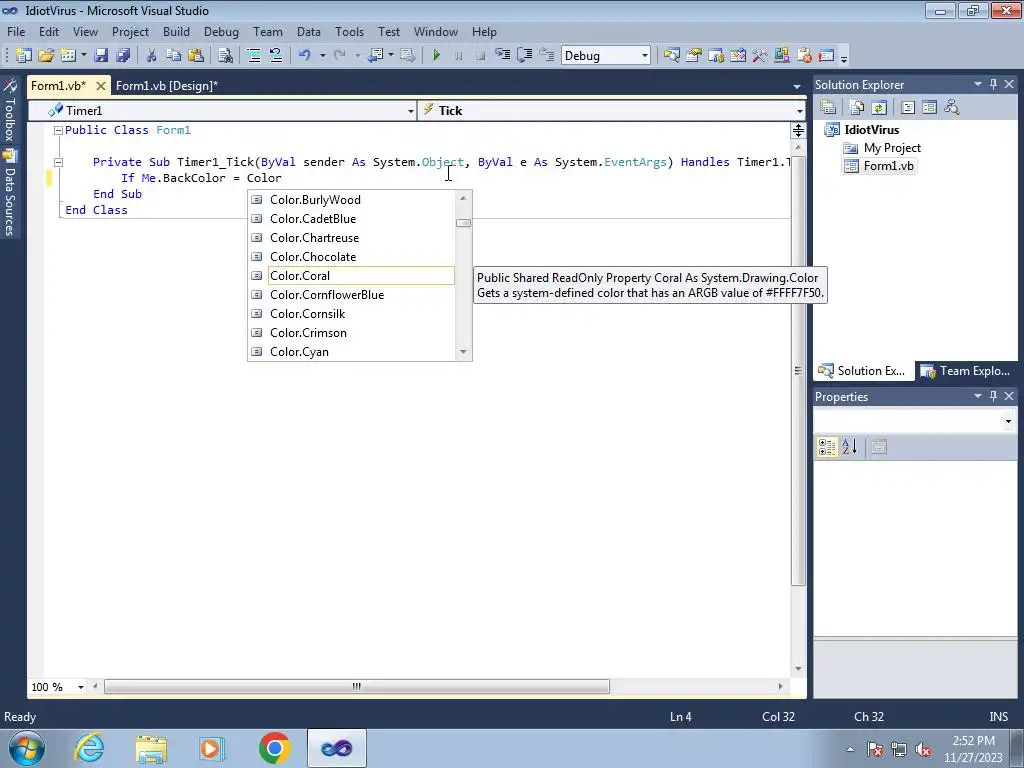Click the New Project toolbar icon
Image resolution: width=1024 pixels, height=768 pixels.
(x=24, y=56)
